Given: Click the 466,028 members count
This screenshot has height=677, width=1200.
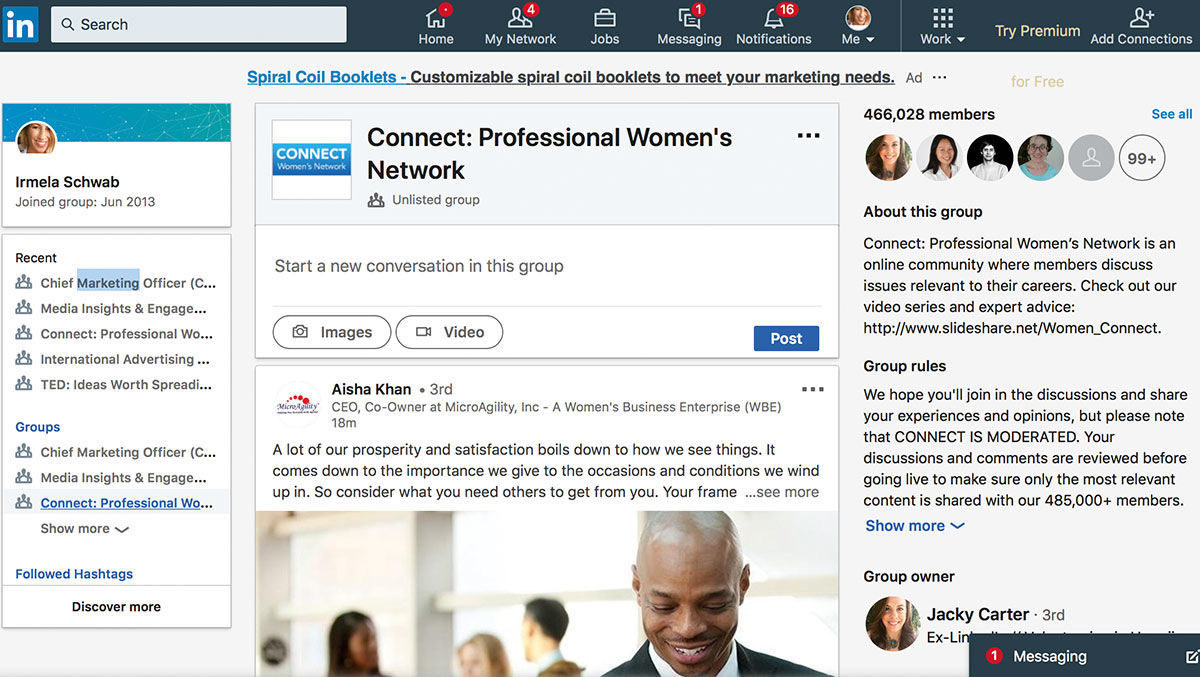Looking at the screenshot, I should pyautogui.click(x=929, y=114).
